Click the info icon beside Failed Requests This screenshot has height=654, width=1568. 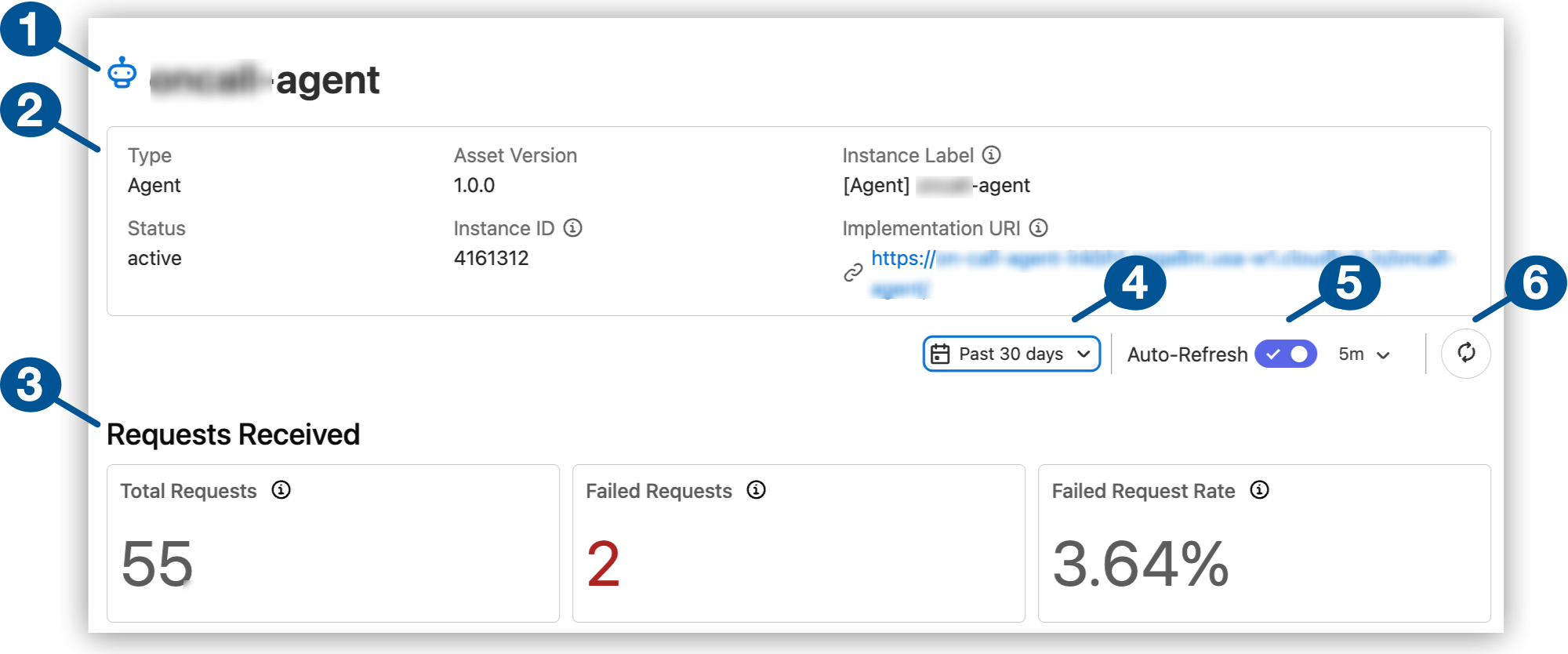[755, 490]
